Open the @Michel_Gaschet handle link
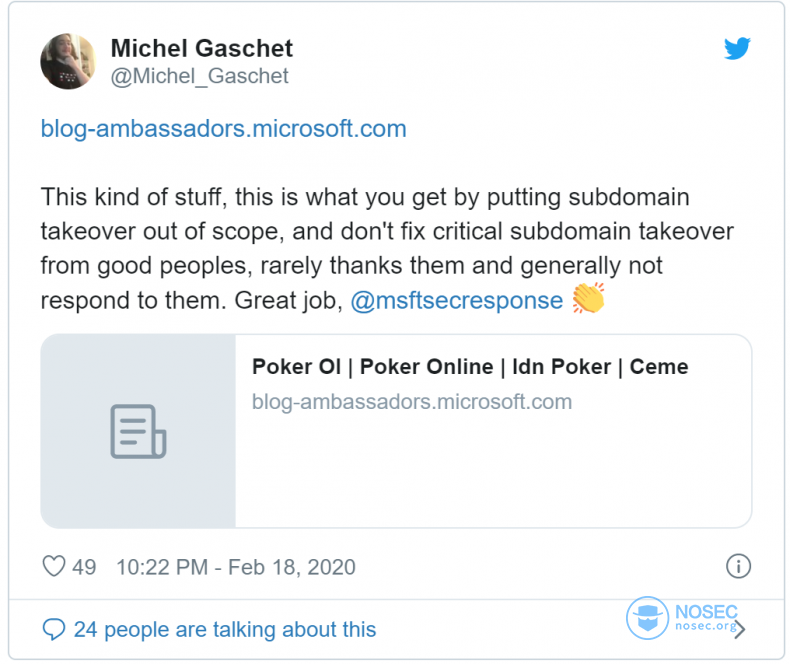The height and width of the screenshot is (664, 790). [199, 76]
